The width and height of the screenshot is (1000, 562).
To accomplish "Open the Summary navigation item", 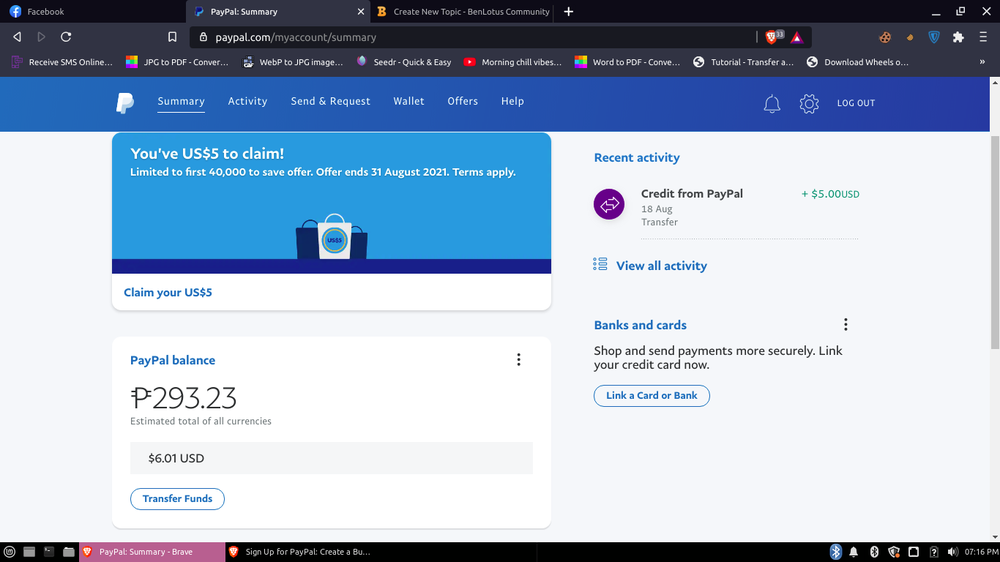I will [x=181, y=101].
